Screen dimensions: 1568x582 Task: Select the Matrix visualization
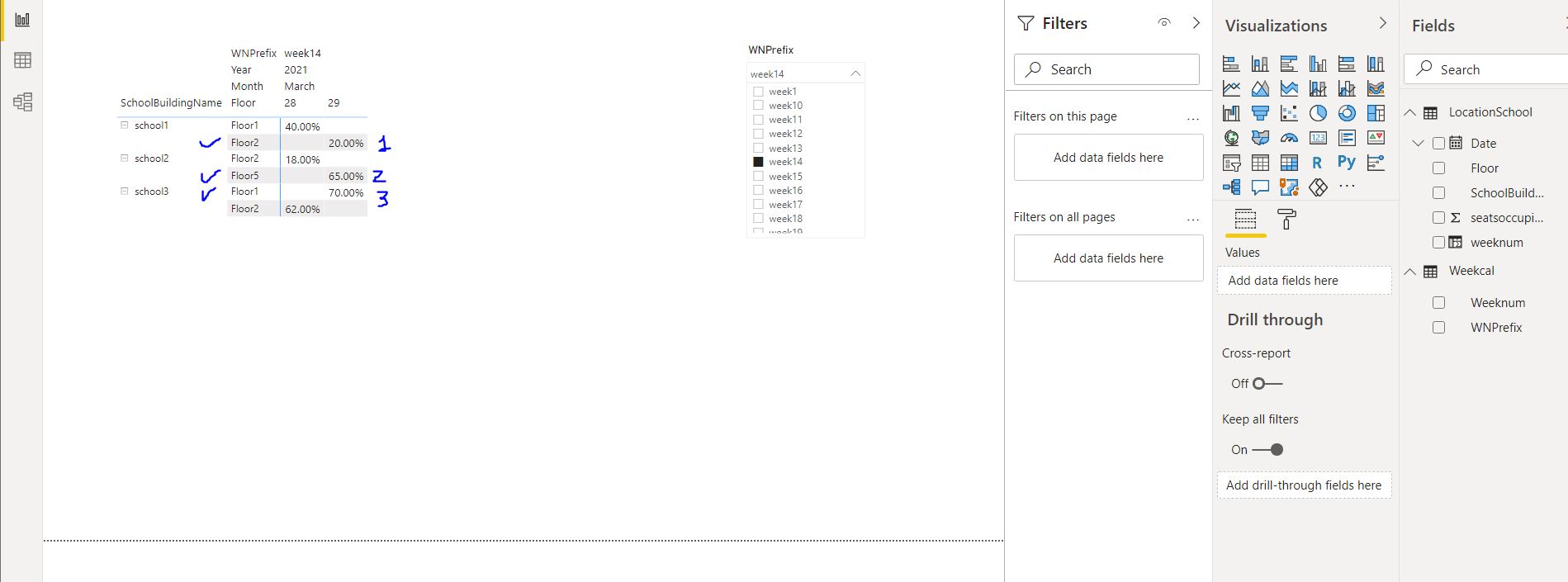[x=1289, y=163]
